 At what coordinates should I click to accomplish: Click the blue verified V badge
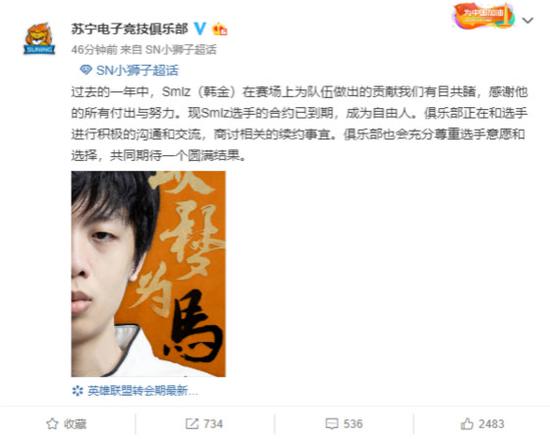click(200, 28)
